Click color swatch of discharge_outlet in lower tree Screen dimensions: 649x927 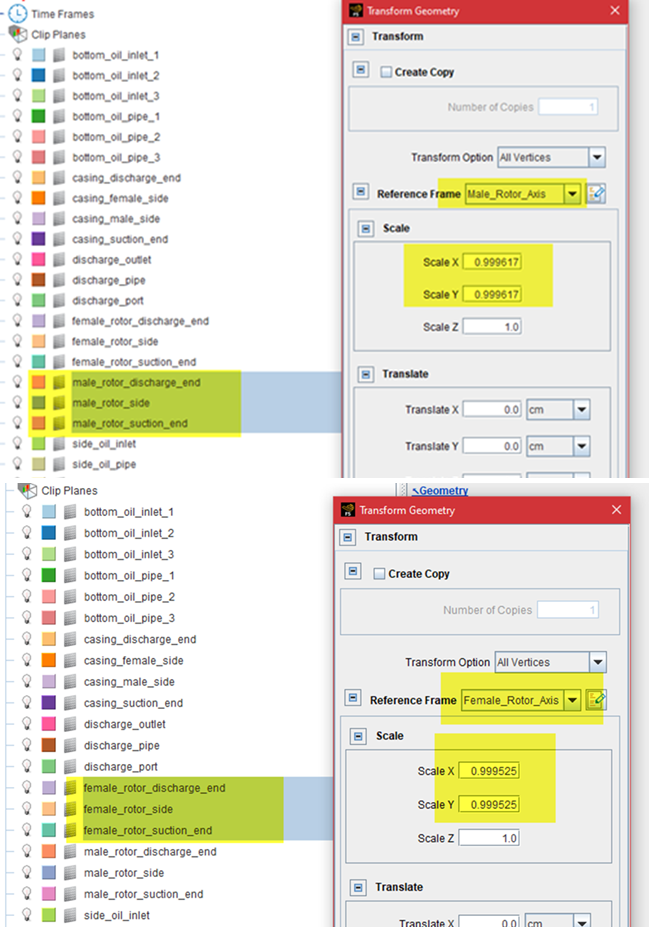point(49,724)
